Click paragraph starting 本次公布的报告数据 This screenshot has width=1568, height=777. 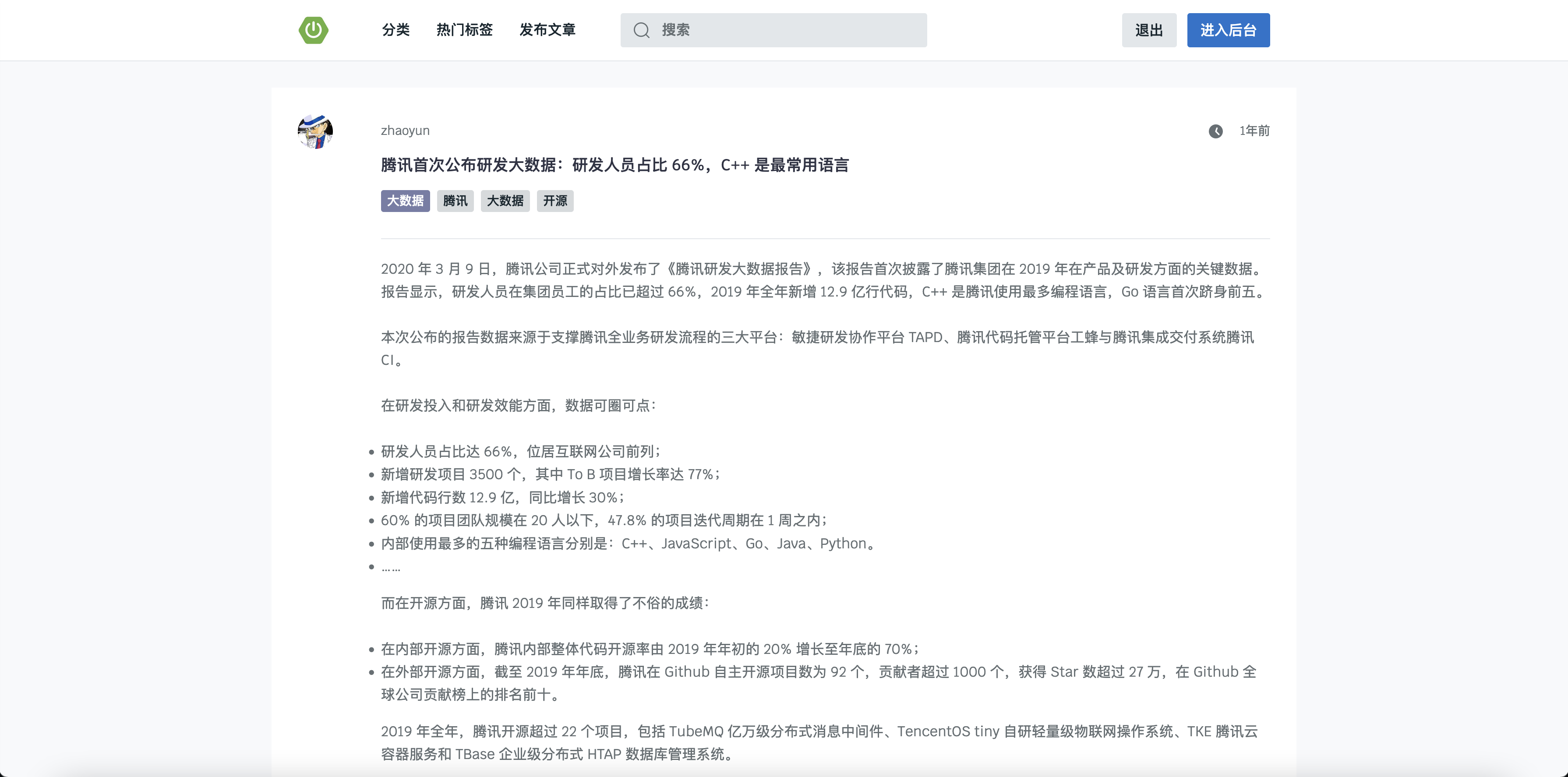(817, 348)
